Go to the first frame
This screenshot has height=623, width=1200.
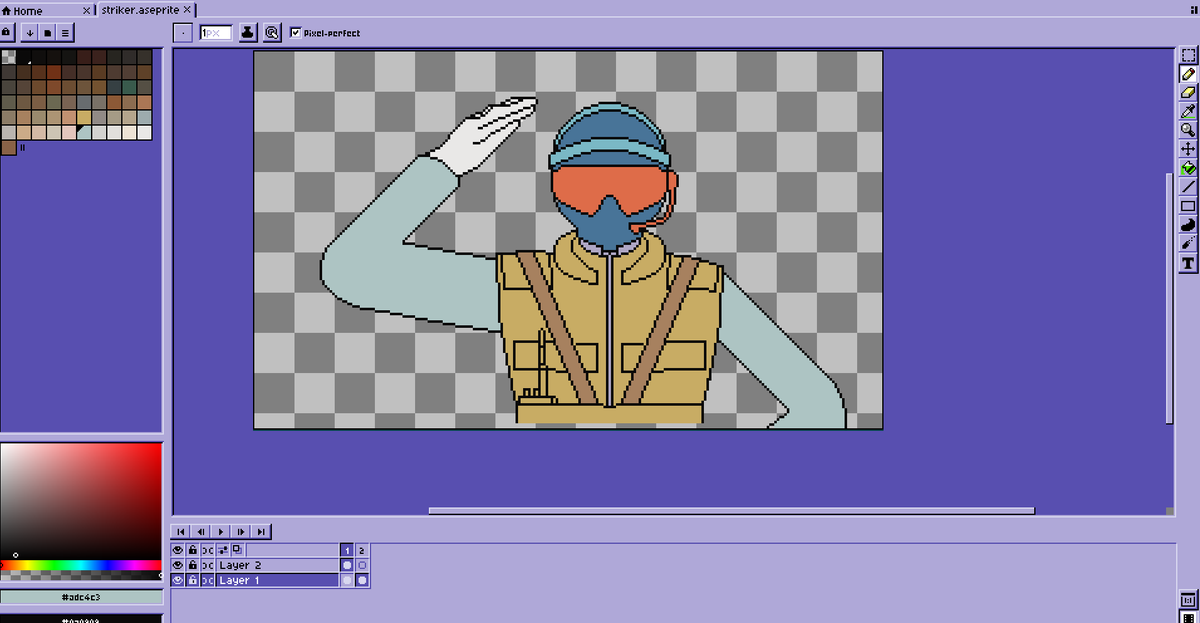tap(181, 532)
